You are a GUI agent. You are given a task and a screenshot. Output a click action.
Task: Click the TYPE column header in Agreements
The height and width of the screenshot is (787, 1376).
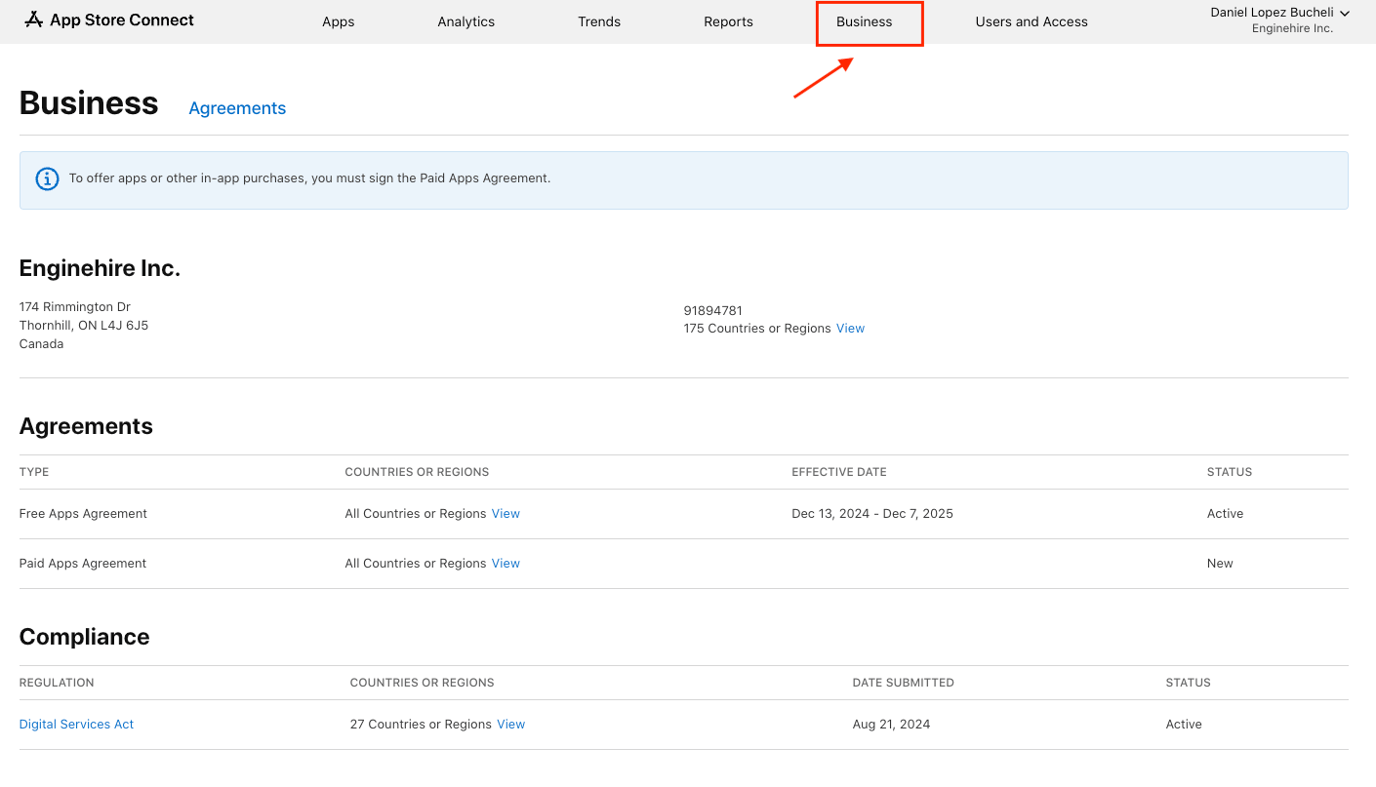(x=34, y=472)
